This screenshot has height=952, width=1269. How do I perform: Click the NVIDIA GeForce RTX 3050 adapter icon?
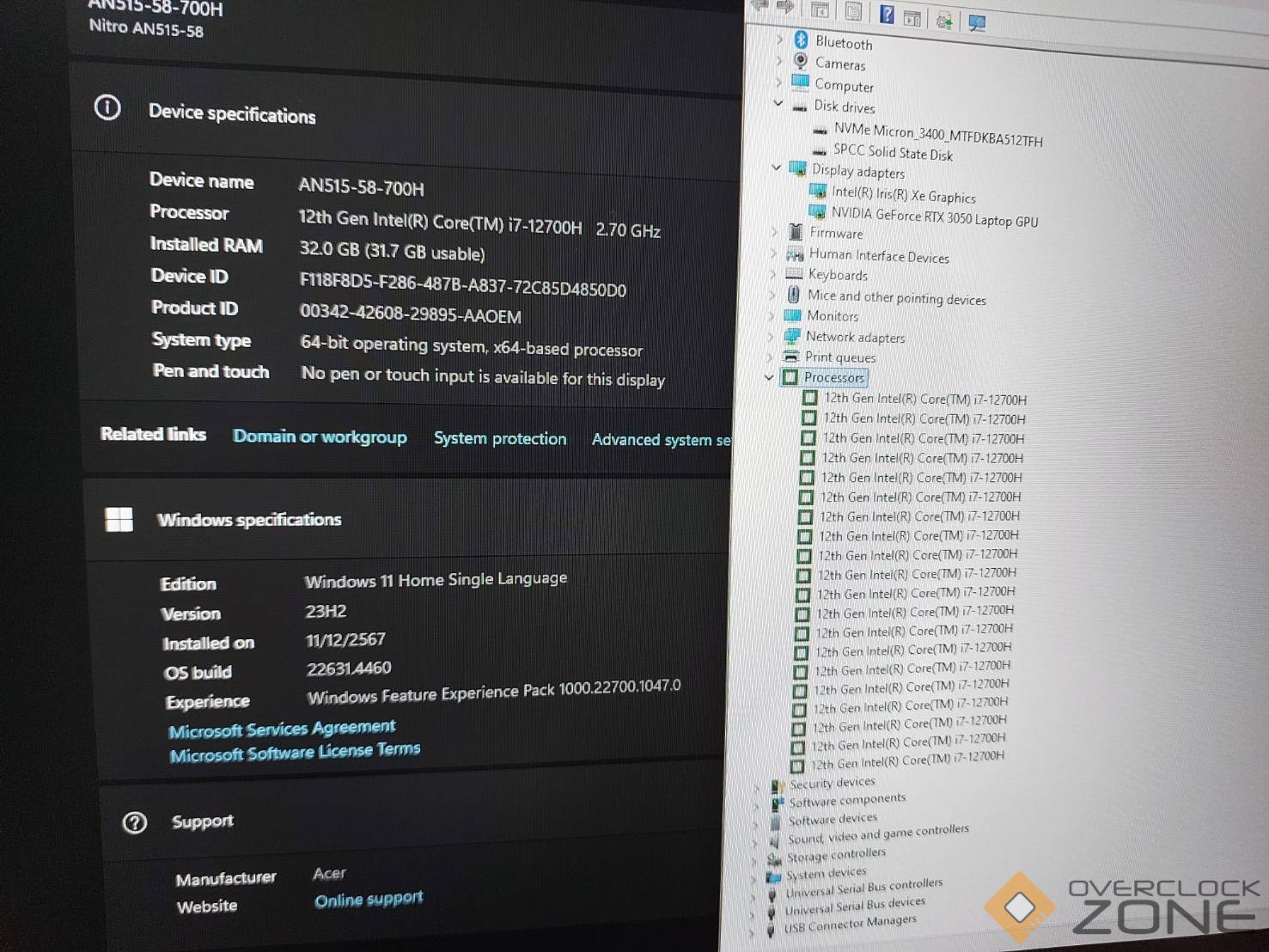pos(817,211)
